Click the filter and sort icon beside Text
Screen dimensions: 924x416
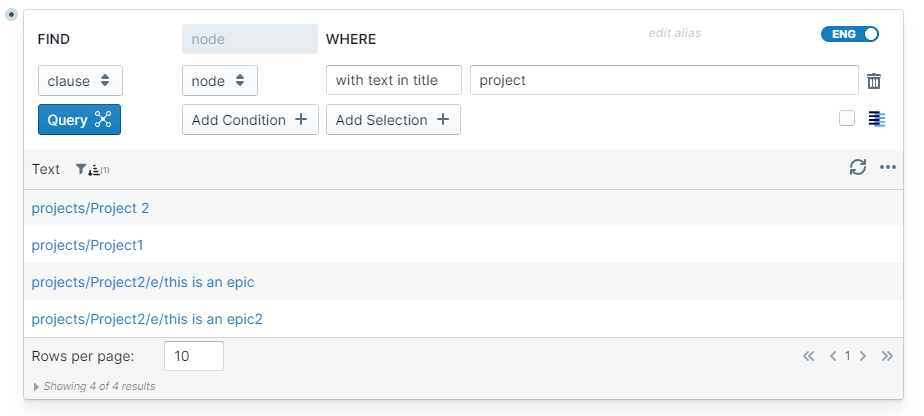[x=92, y=170]
